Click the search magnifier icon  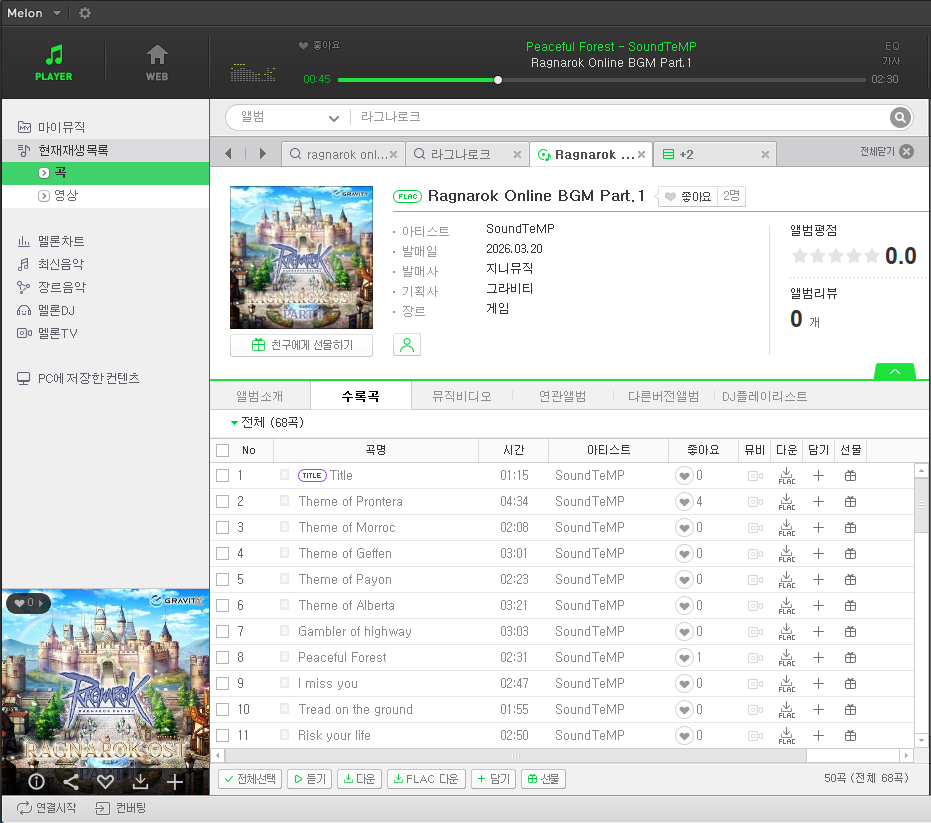pyautogui.click(x=900, y=118)
